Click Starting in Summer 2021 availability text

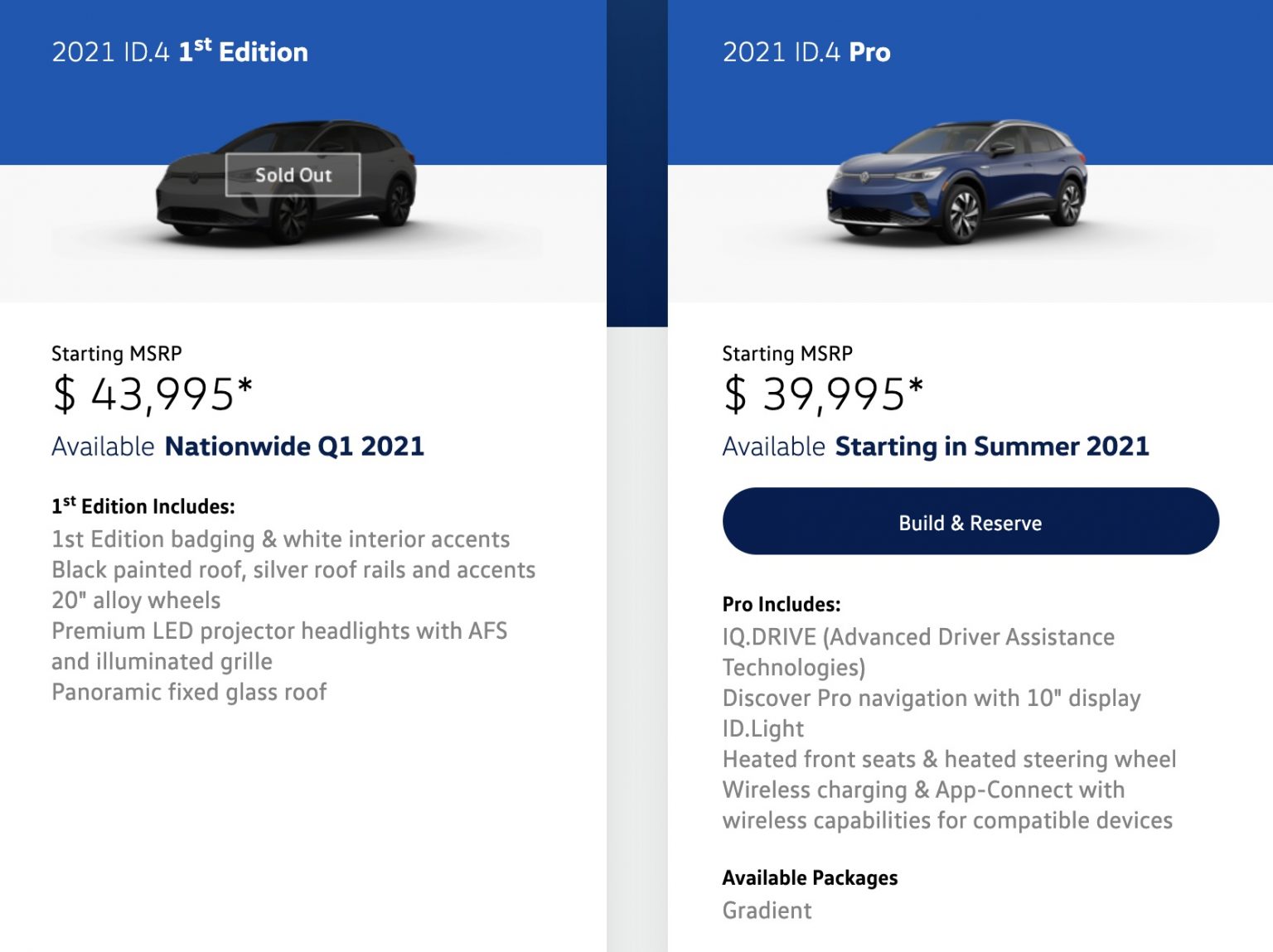click(x=992, y=447)
